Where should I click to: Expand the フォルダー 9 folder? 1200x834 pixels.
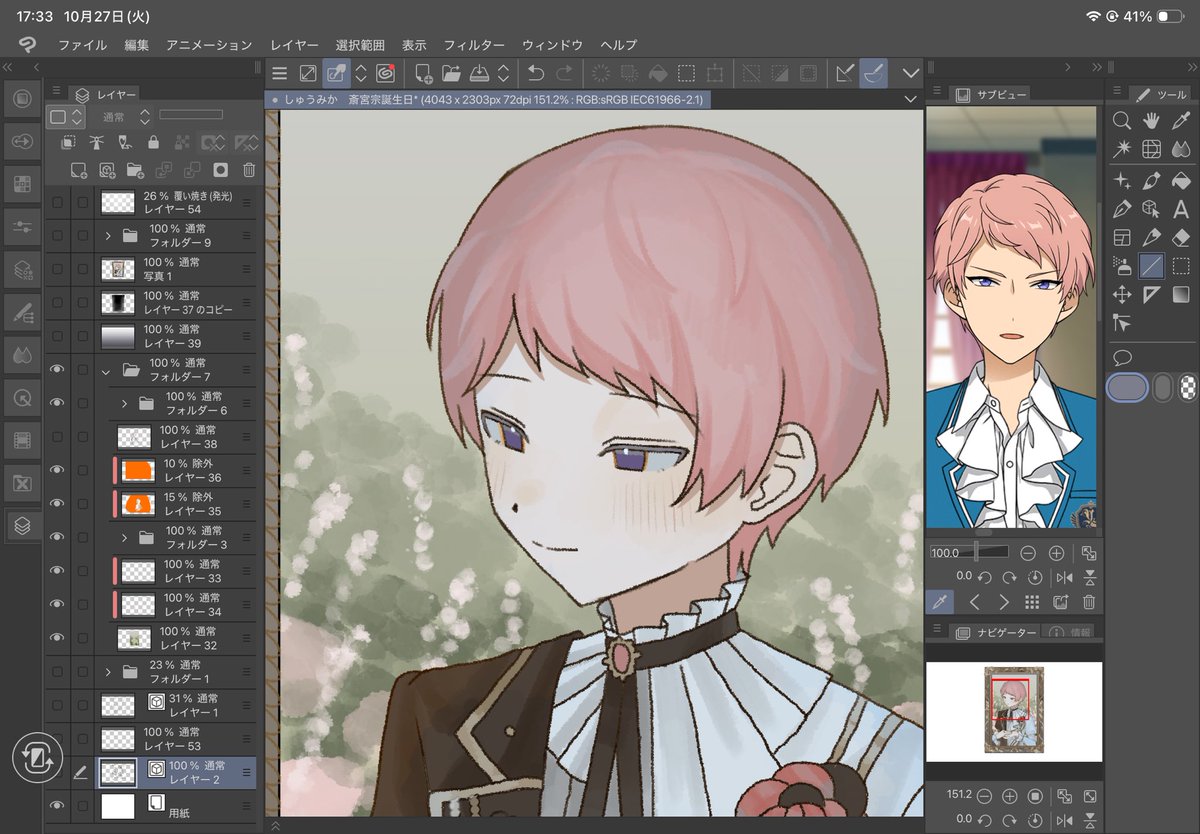click(107, 236)
